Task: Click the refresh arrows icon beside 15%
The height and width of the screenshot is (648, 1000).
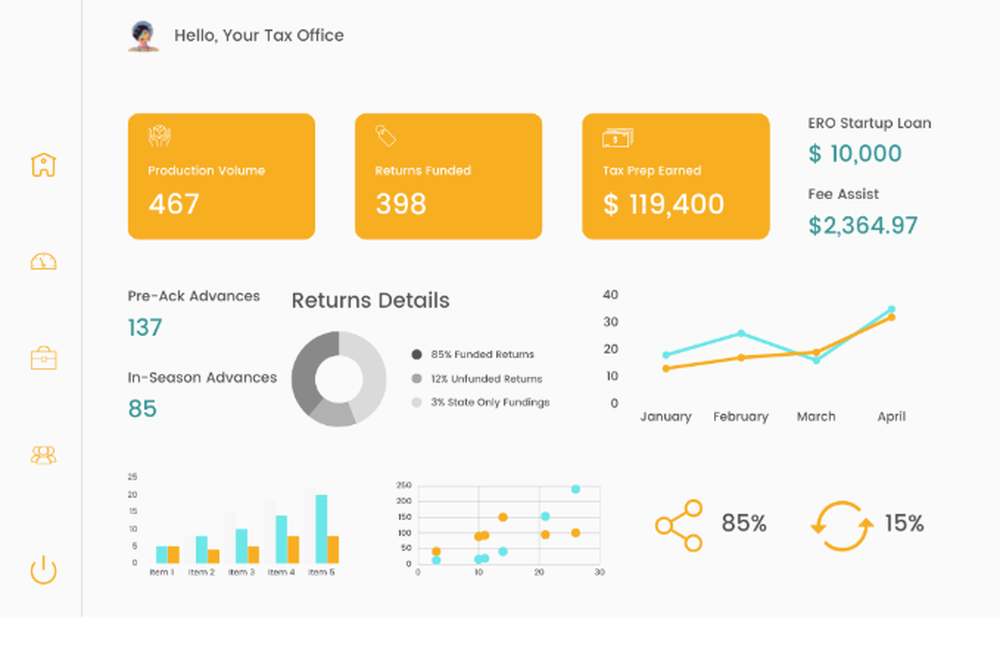Action: tap(840, 522)
